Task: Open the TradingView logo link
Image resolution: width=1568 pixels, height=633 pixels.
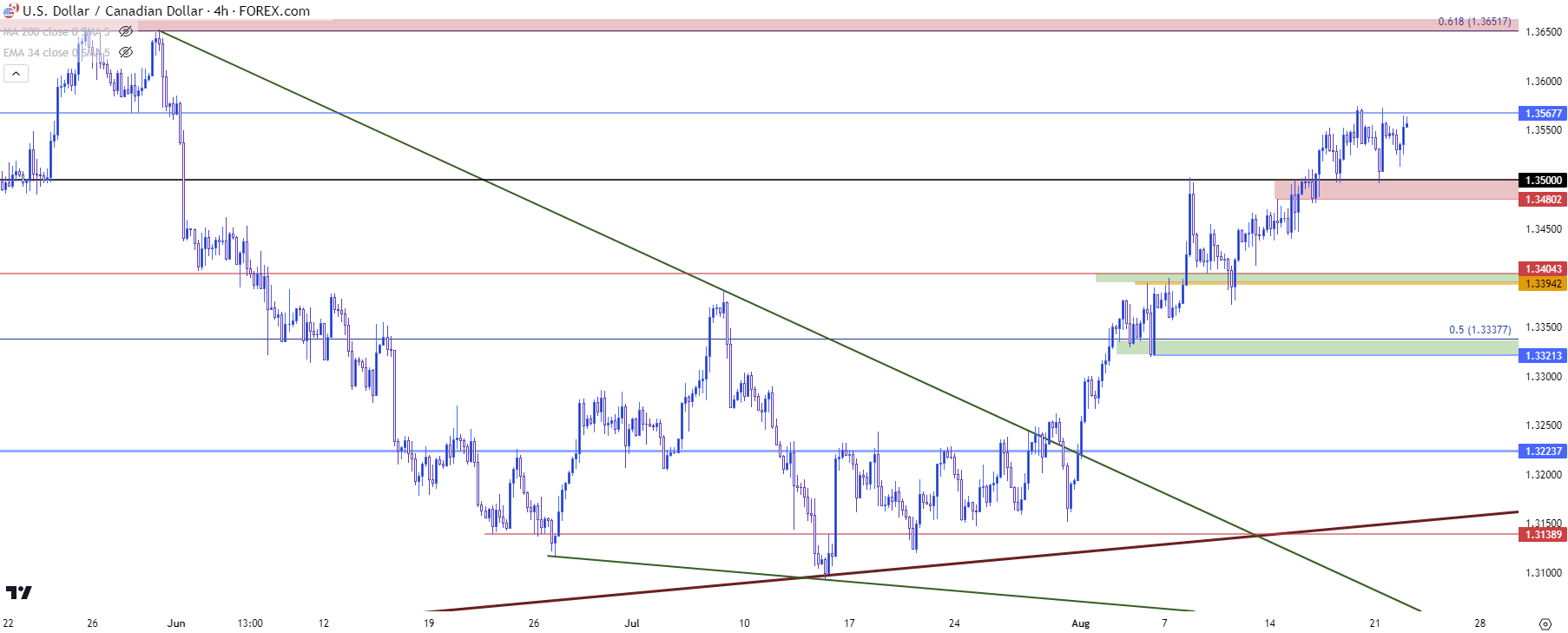Action: tap(18, 592)
